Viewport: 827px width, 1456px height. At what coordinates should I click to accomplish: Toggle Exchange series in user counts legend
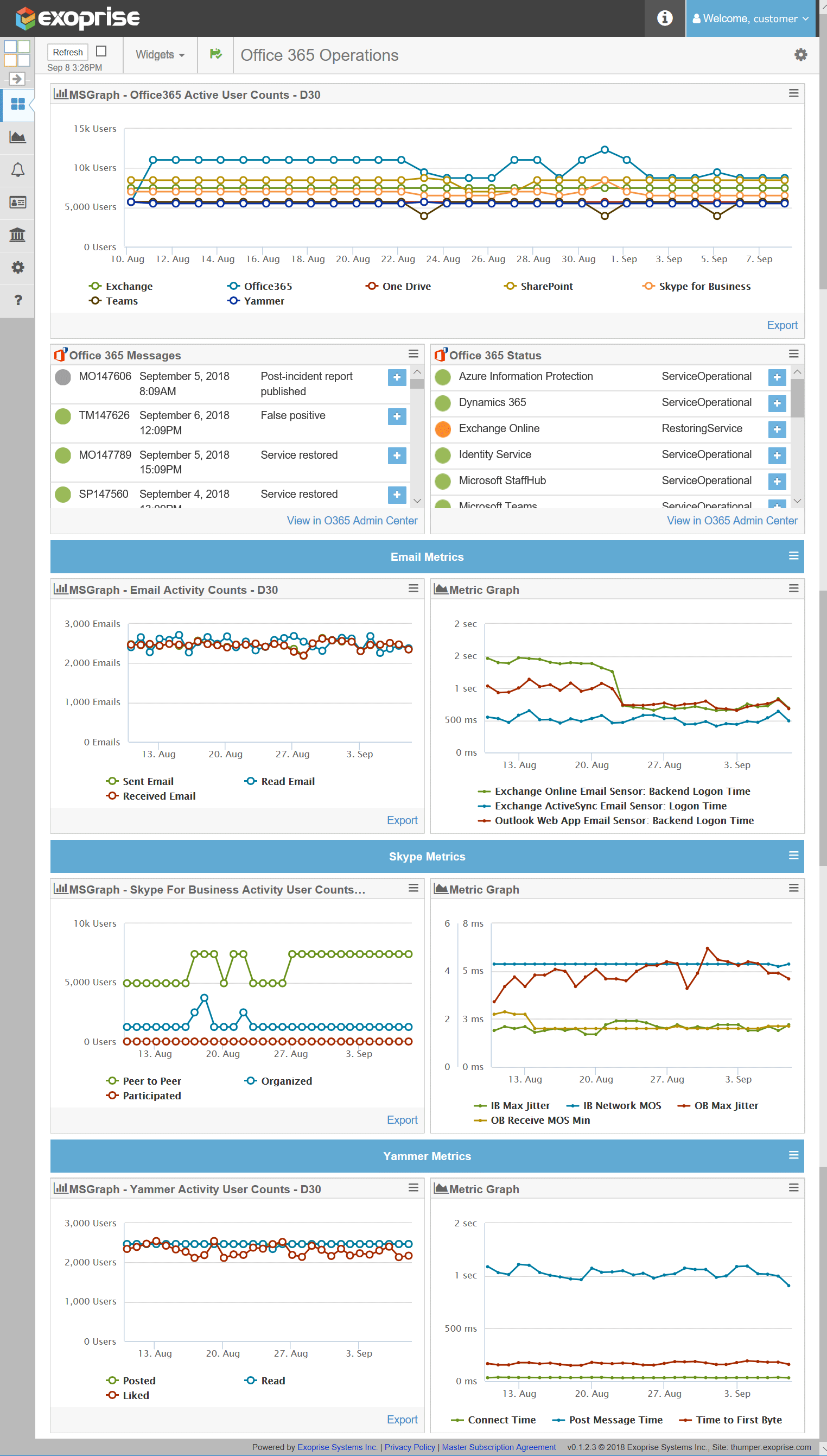tap(120, 286)
